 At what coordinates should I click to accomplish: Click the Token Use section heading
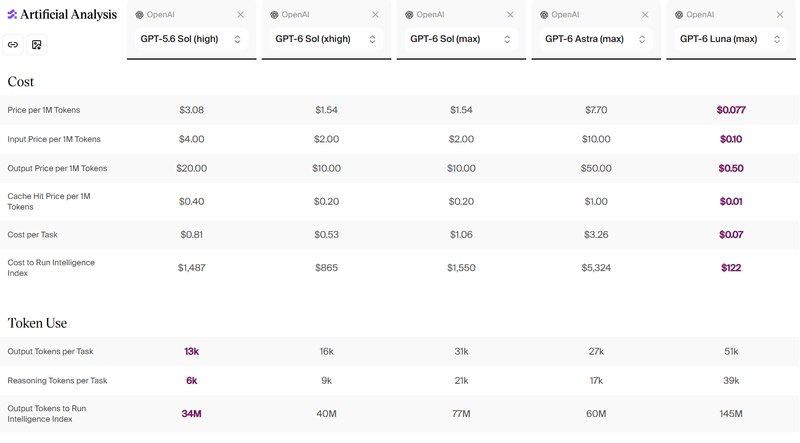tap(37, 323)
